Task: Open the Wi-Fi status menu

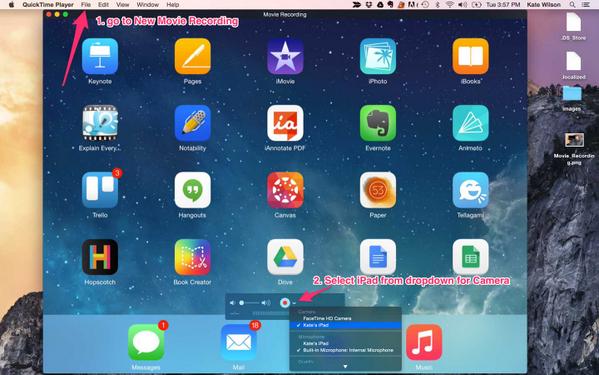Action: click(x=450, y=5)
